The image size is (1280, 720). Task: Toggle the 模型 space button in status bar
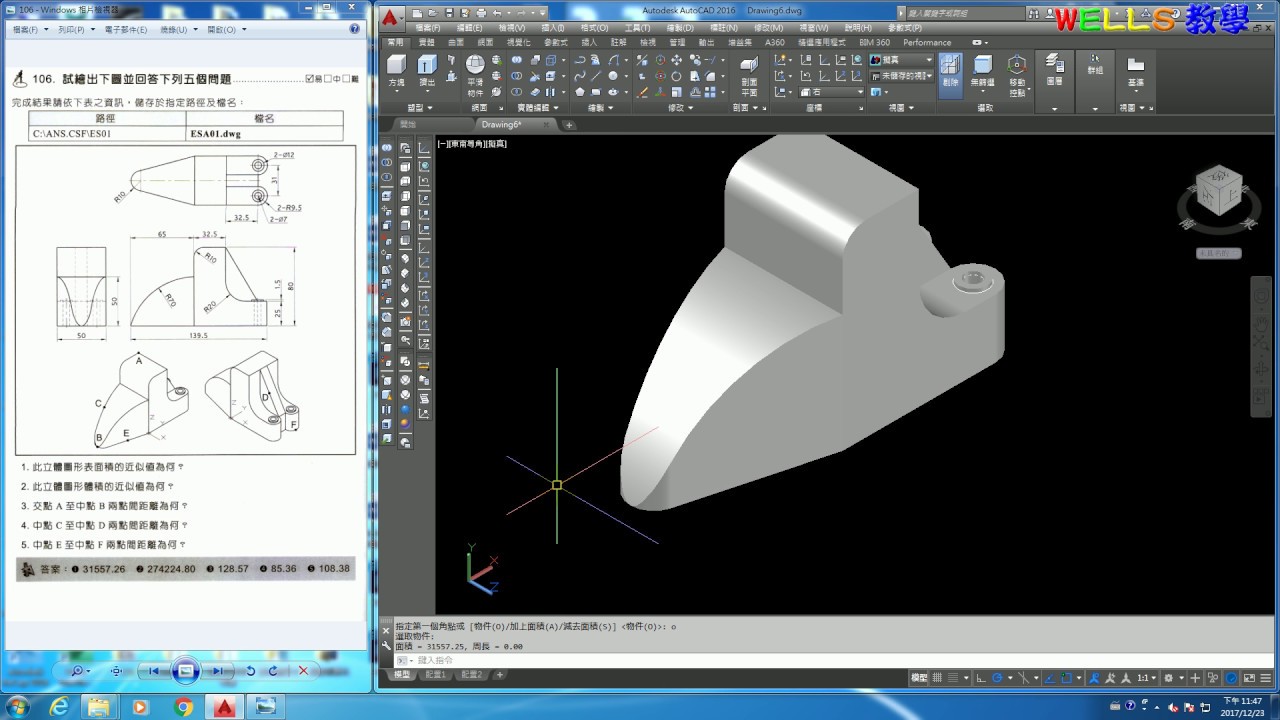pos(920,678)
